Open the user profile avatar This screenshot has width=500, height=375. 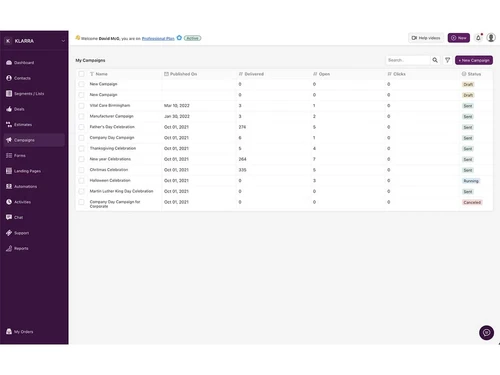(x=491, y=38)
